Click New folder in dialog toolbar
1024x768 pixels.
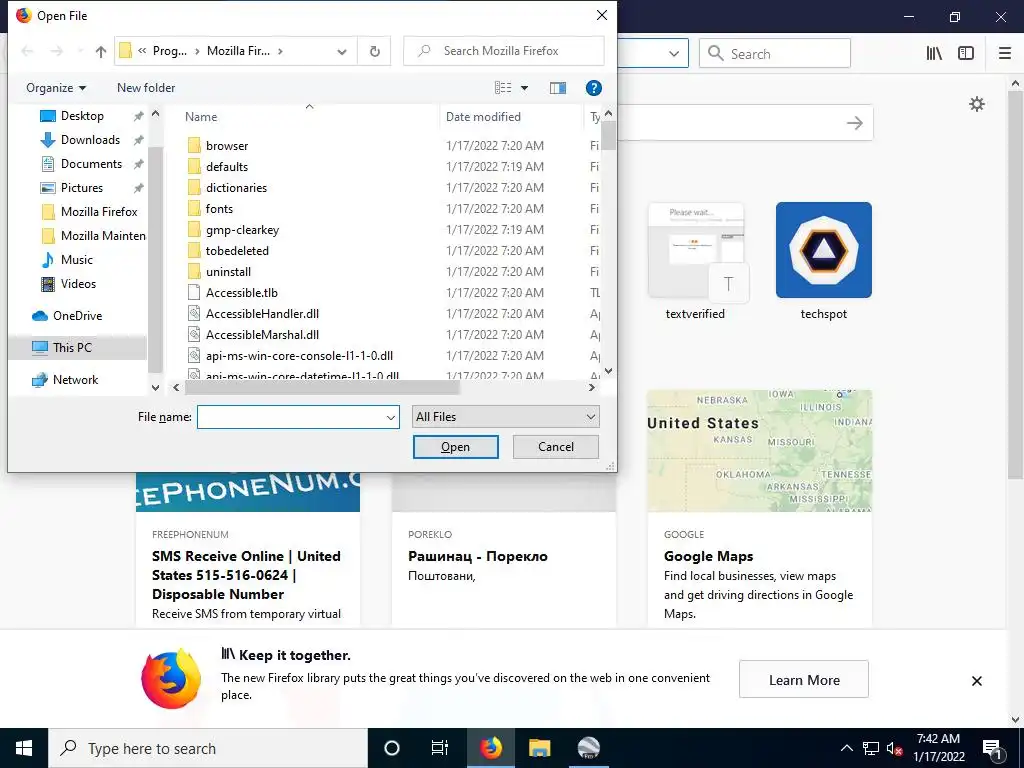click(x=146, y=88)
